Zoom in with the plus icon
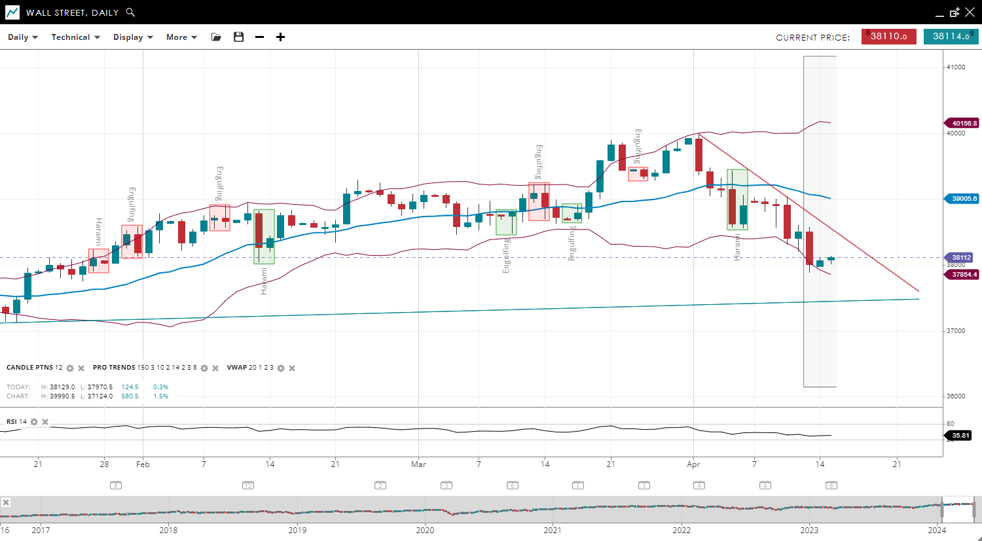 (x=281, y=37)
